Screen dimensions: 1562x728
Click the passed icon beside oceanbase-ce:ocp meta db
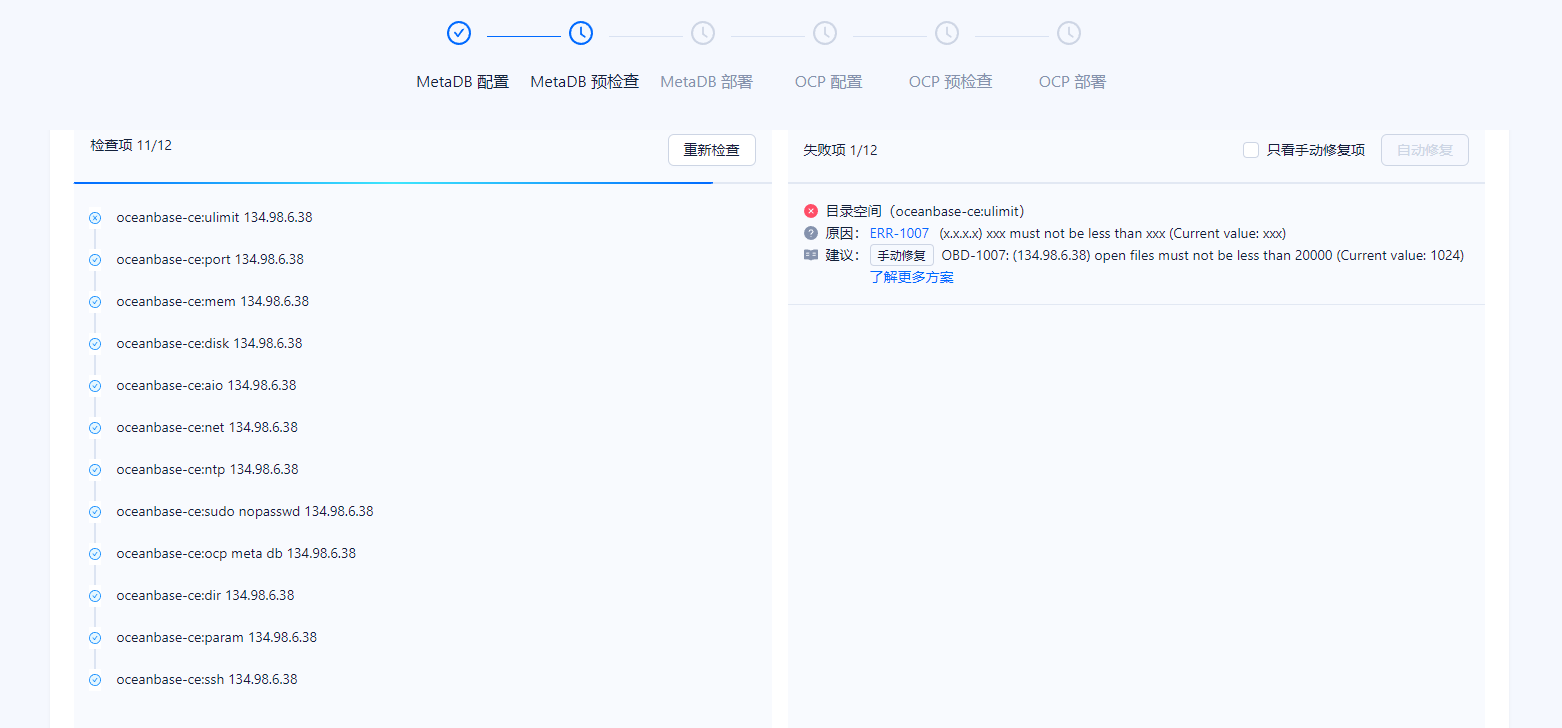coord(95,553)
